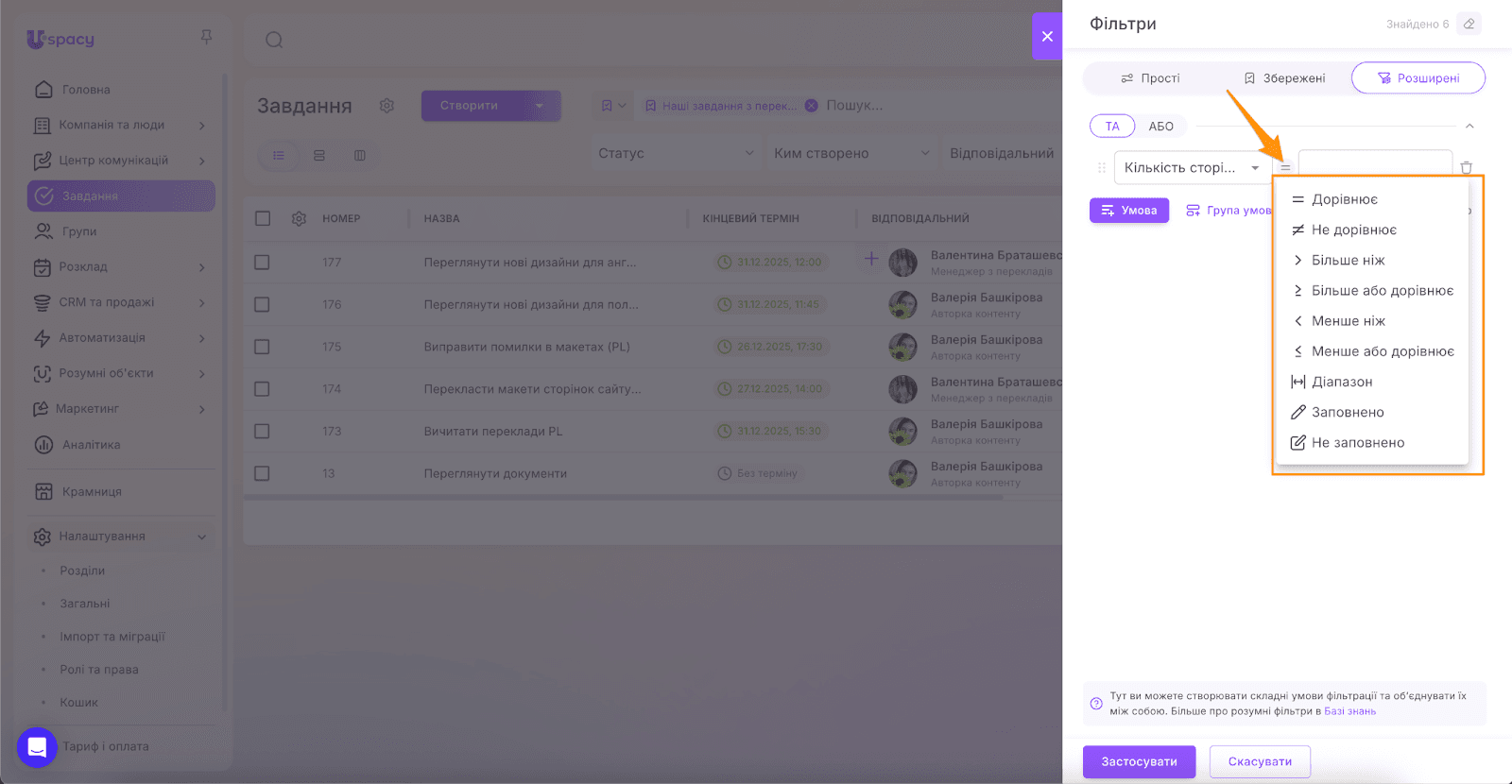Expand Центр комунікацій submenu
The image size is (1512, 784).
pyautogui.click(x=202, y=161)
